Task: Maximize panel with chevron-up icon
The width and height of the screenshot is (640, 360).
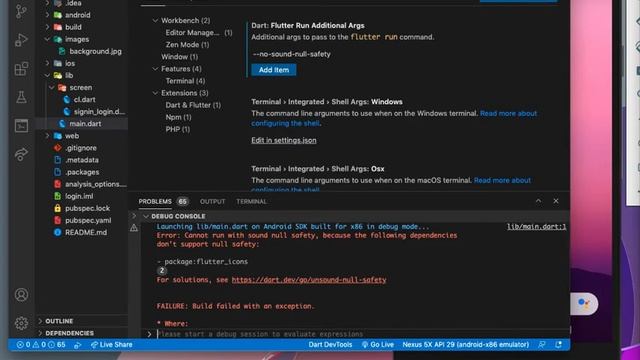Action: pyautogui.click(x=538, y=201)
